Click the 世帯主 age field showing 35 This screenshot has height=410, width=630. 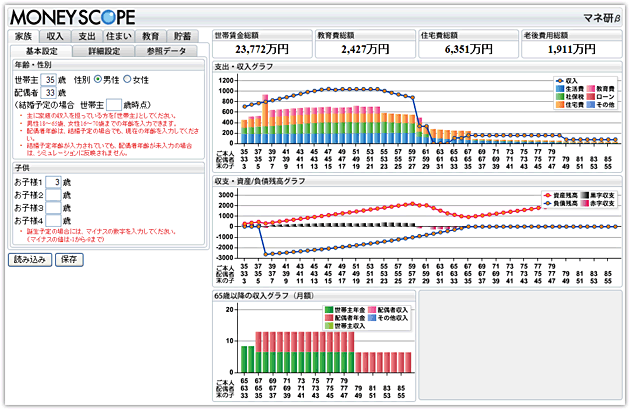49,80
